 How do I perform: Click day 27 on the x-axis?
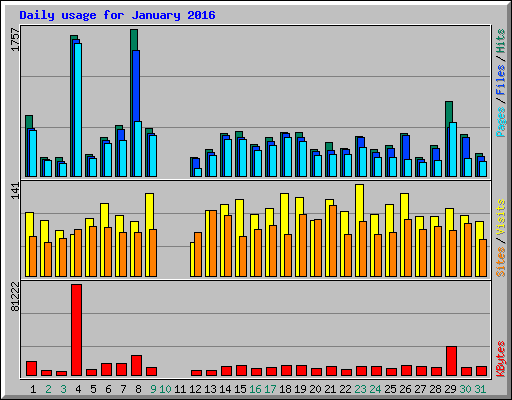point(420,389)
